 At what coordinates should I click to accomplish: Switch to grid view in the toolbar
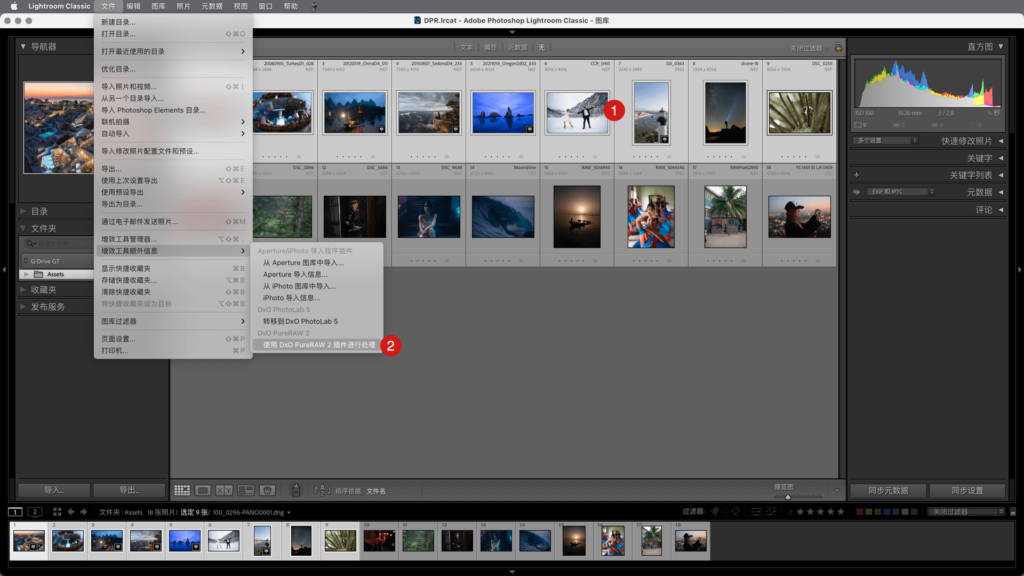[182, 490]
